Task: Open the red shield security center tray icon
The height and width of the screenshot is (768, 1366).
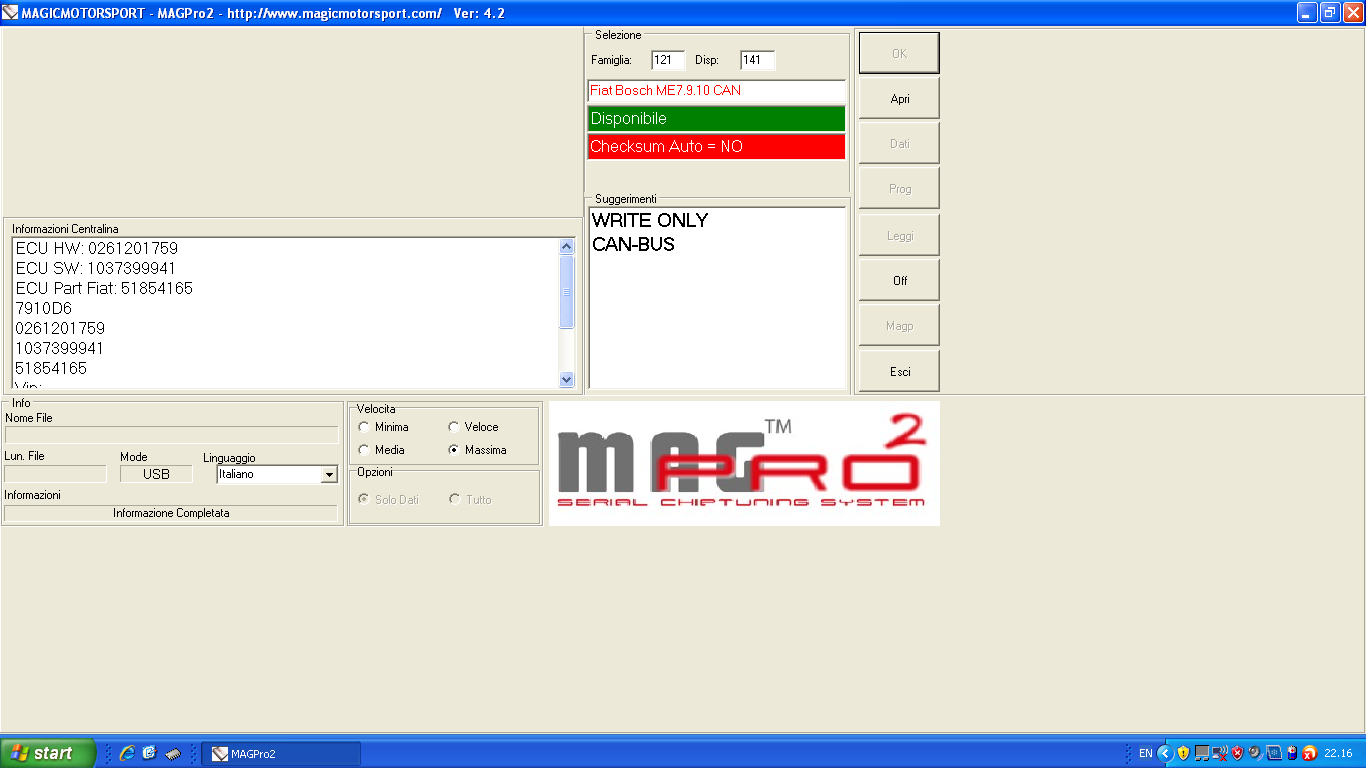Action: click(1237, 753)
